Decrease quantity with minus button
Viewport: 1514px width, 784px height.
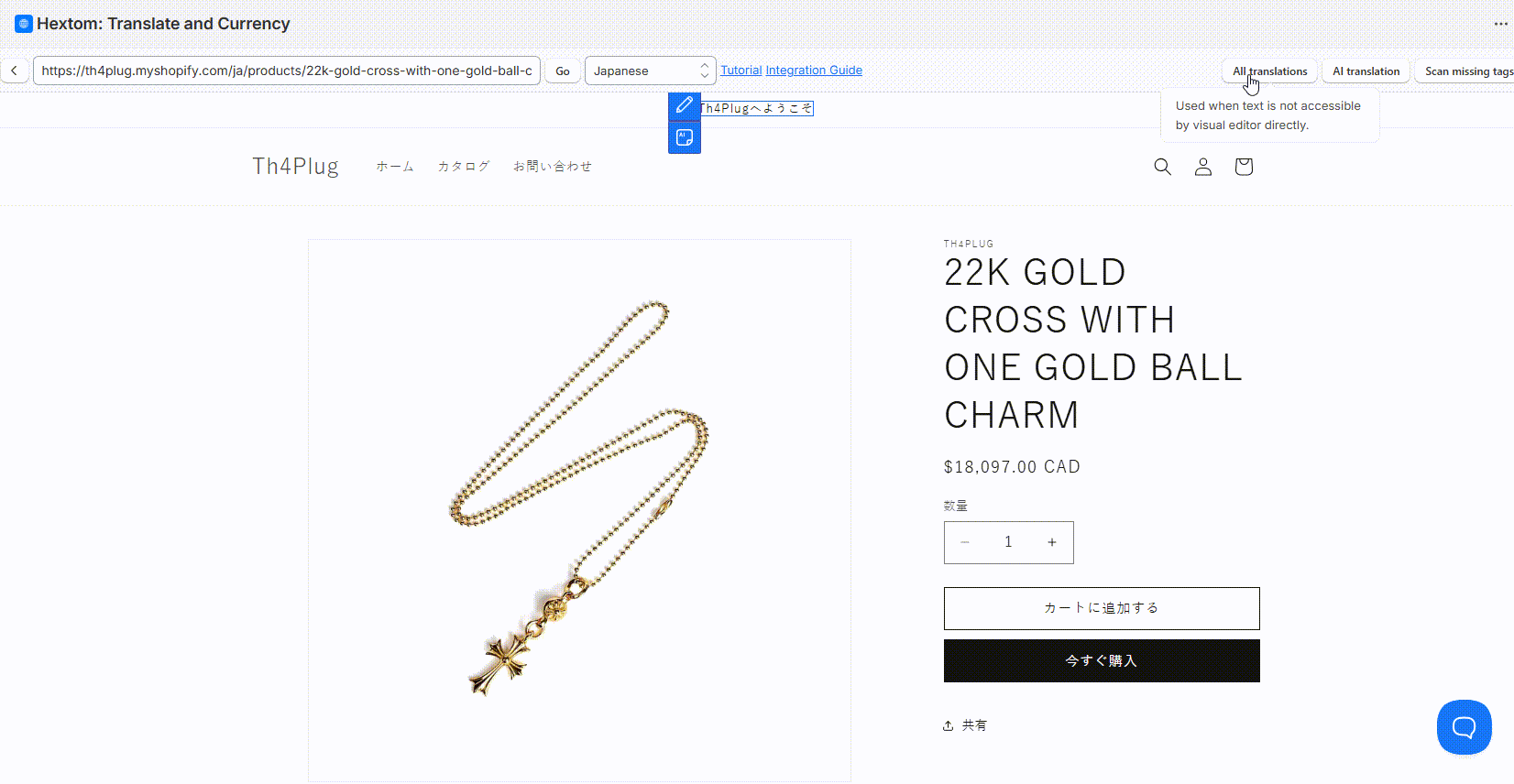tap(965, 542)
